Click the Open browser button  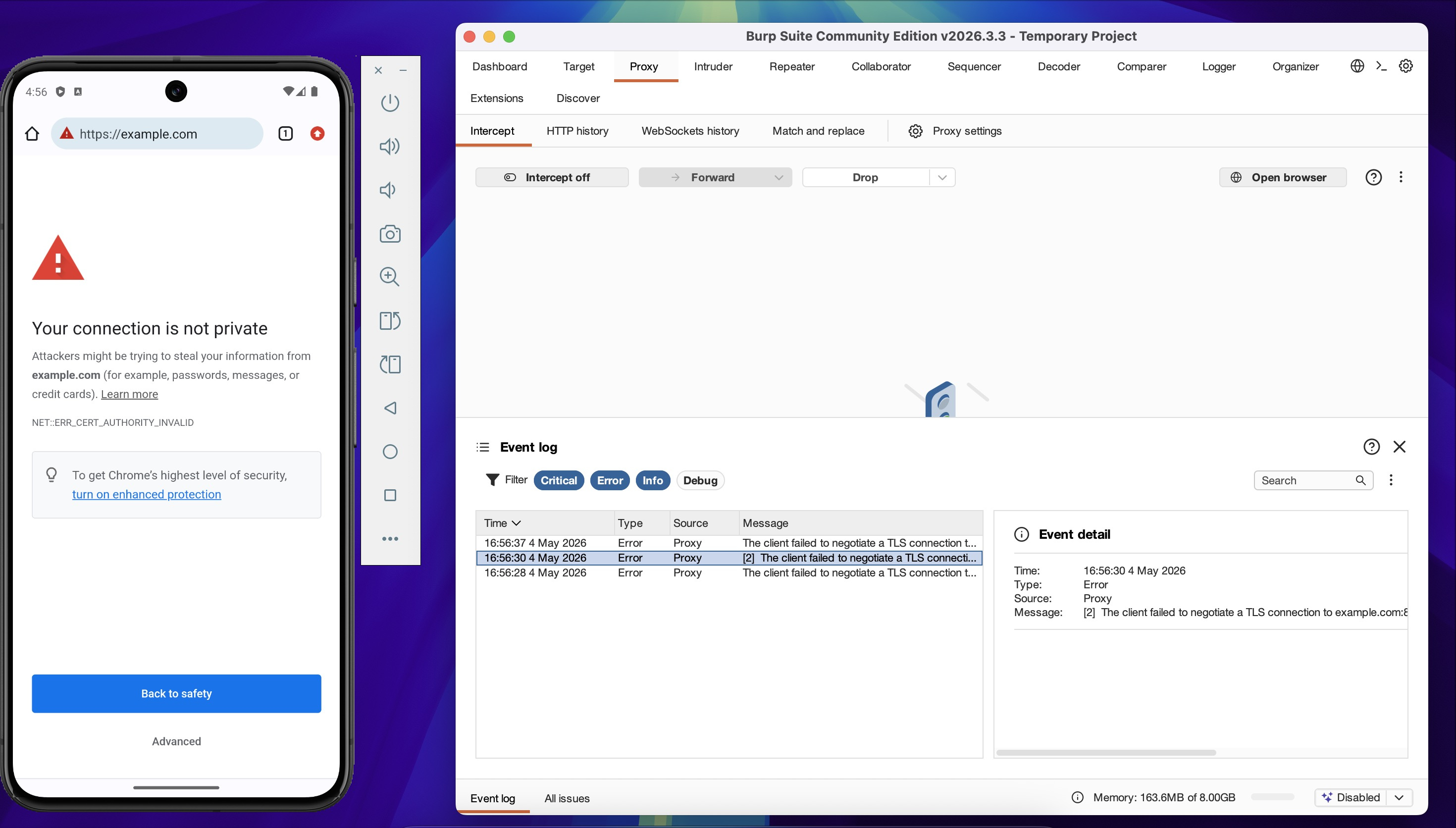(1283, 177)
